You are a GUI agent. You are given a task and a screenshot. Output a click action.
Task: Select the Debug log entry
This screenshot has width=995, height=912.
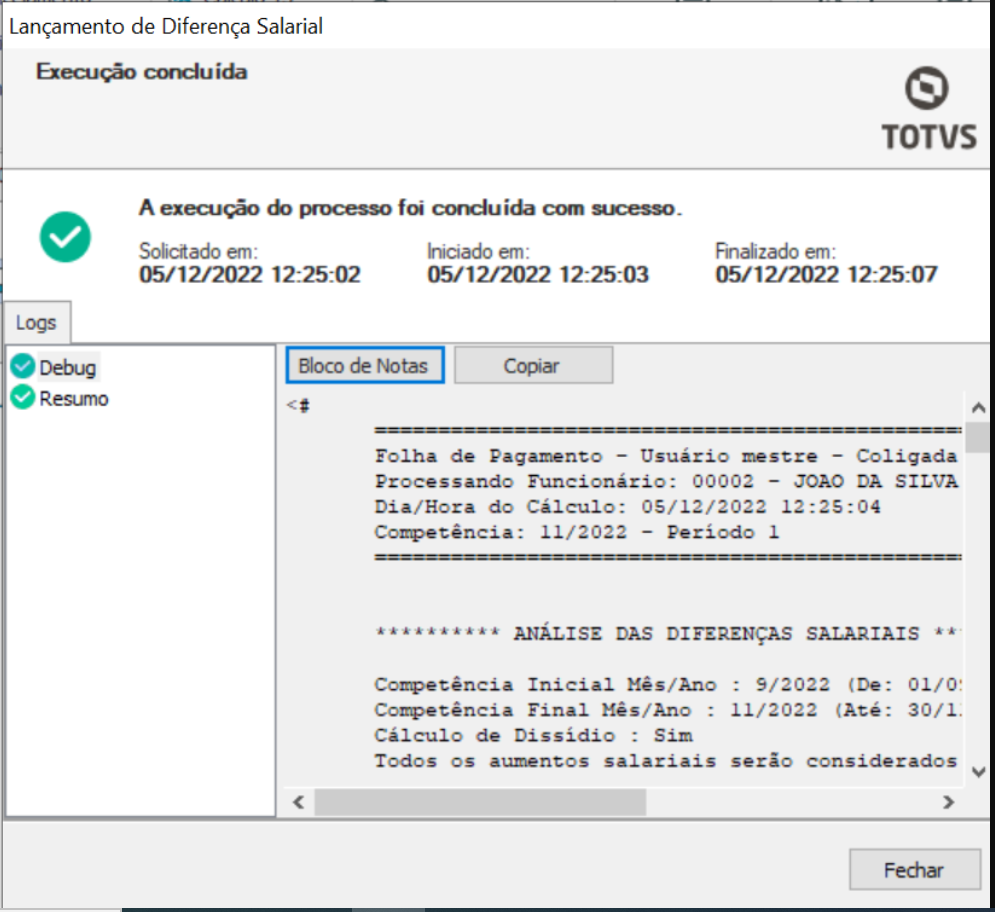67,367
